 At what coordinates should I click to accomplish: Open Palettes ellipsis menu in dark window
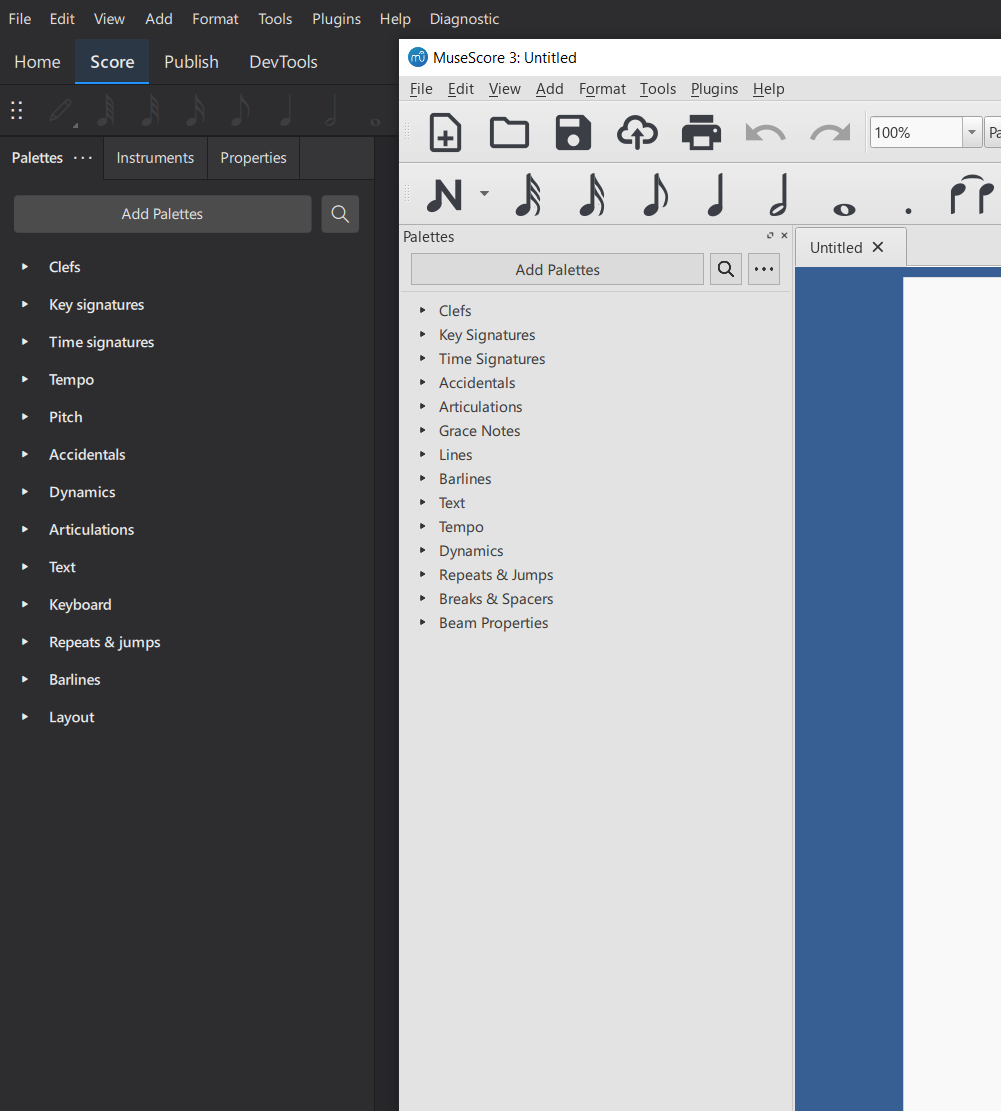(83, 157)
